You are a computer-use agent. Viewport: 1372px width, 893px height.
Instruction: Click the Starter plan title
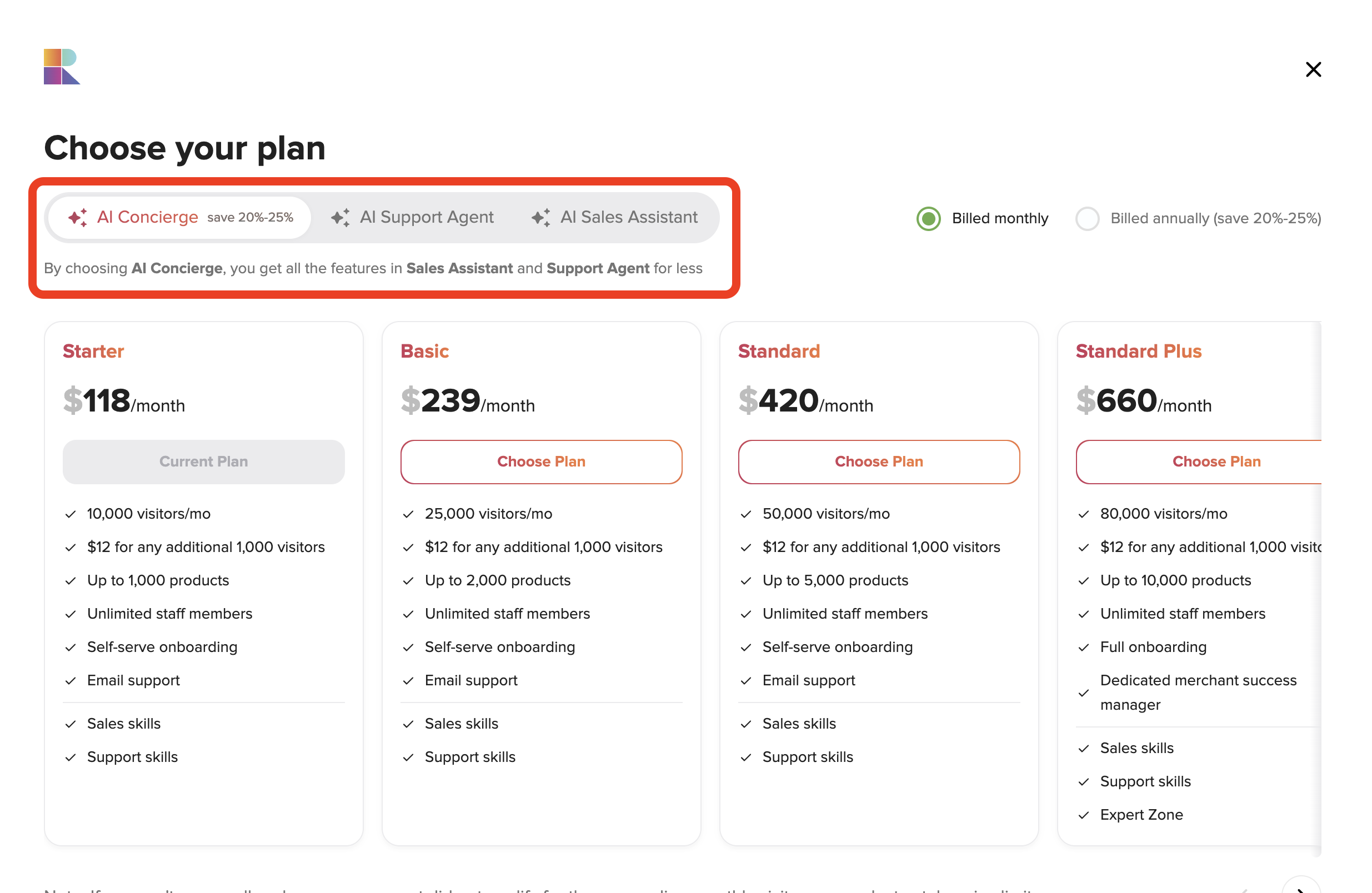[x=93, y=351]
